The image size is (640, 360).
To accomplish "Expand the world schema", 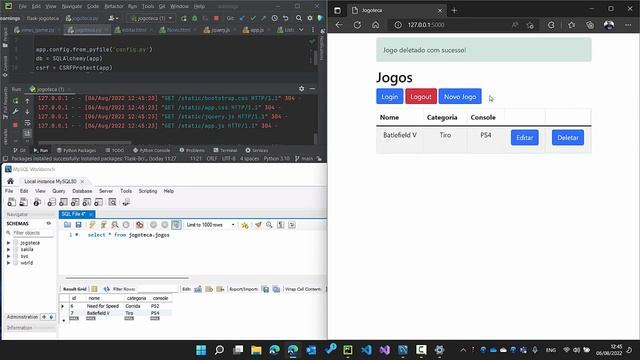I will coord(9,263).
